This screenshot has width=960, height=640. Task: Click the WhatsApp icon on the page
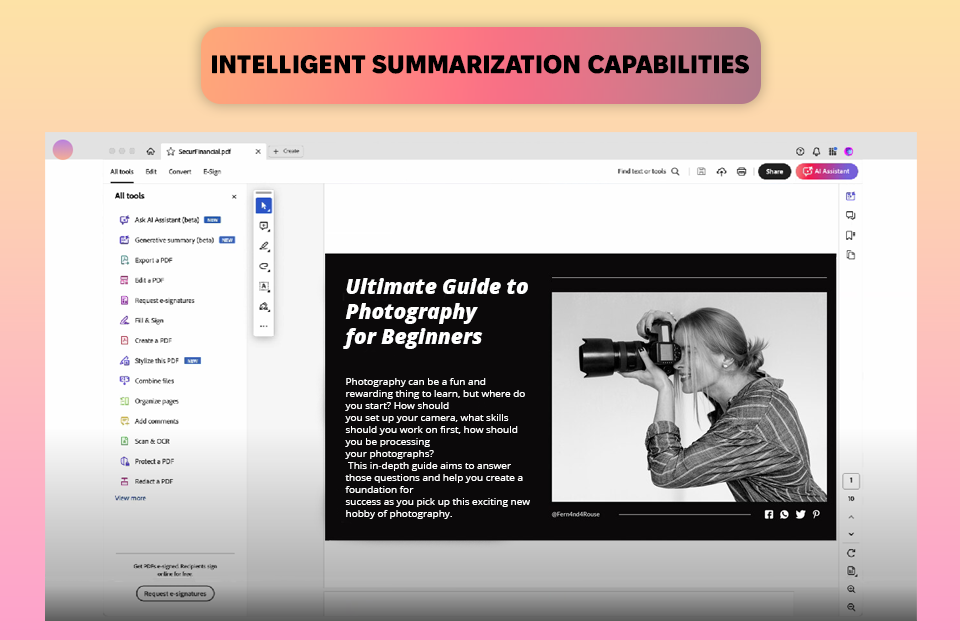[784, 514]
